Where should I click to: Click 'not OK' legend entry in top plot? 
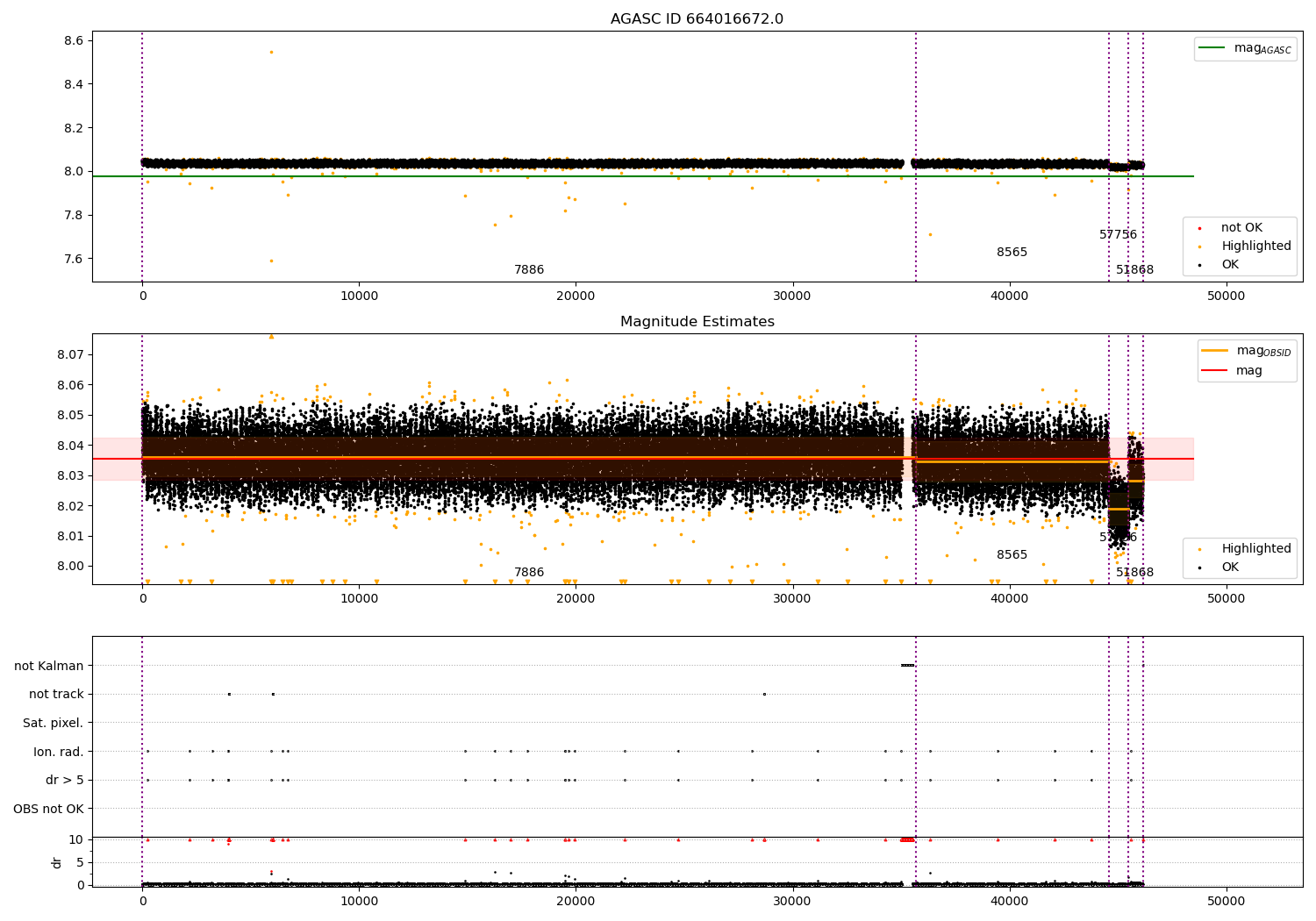[x=1231, y=227]
